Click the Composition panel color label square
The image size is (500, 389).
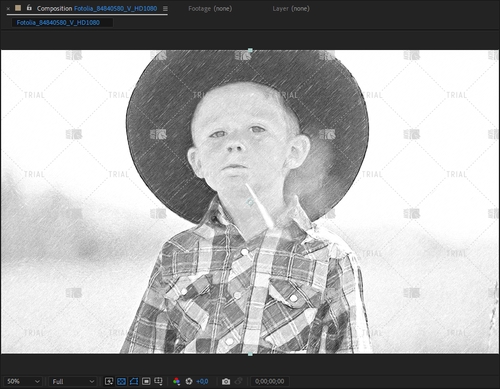pyautogui.click(x=18, y=8)
